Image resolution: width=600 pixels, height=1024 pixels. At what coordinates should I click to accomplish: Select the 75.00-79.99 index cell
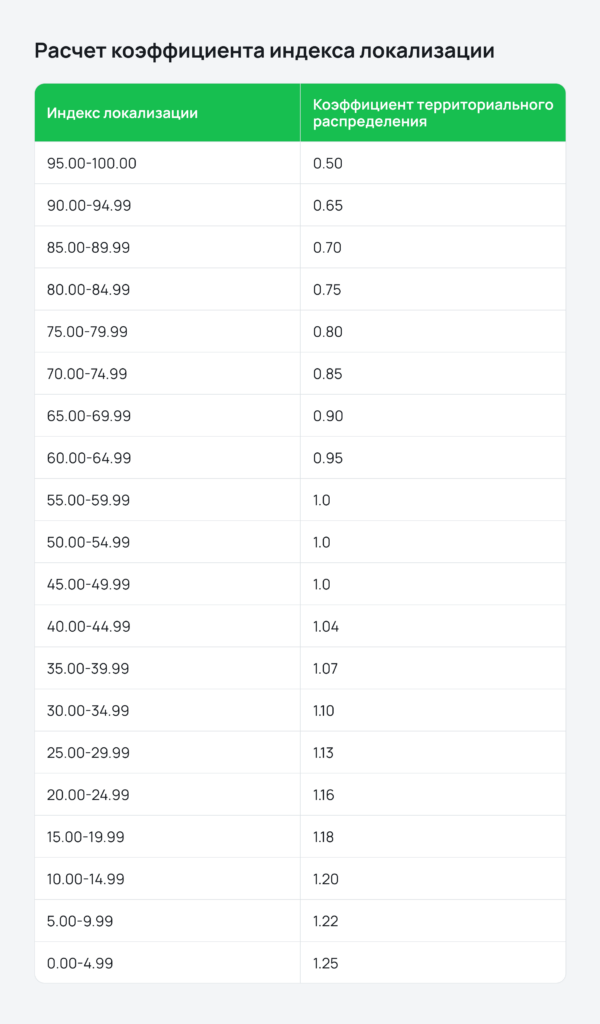tap(88, 332)
